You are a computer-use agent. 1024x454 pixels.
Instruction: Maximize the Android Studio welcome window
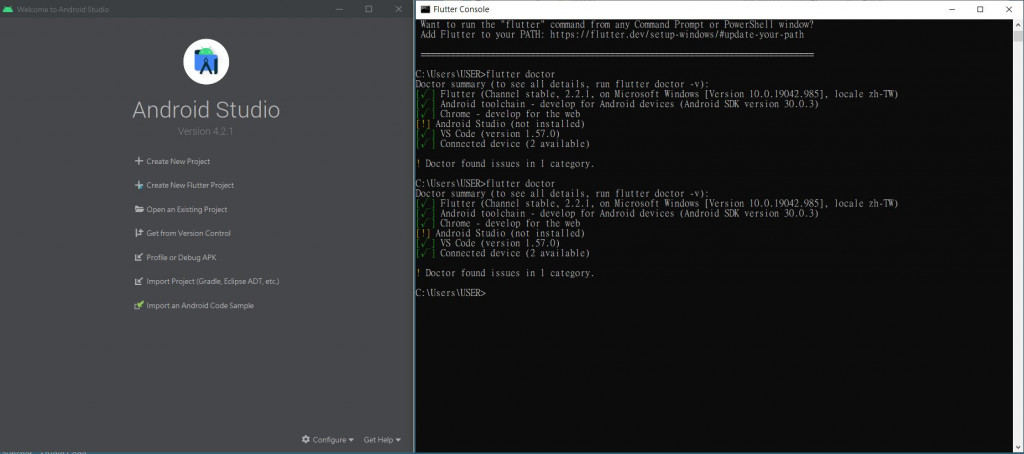pyautogui.click(x=368, y=9)
